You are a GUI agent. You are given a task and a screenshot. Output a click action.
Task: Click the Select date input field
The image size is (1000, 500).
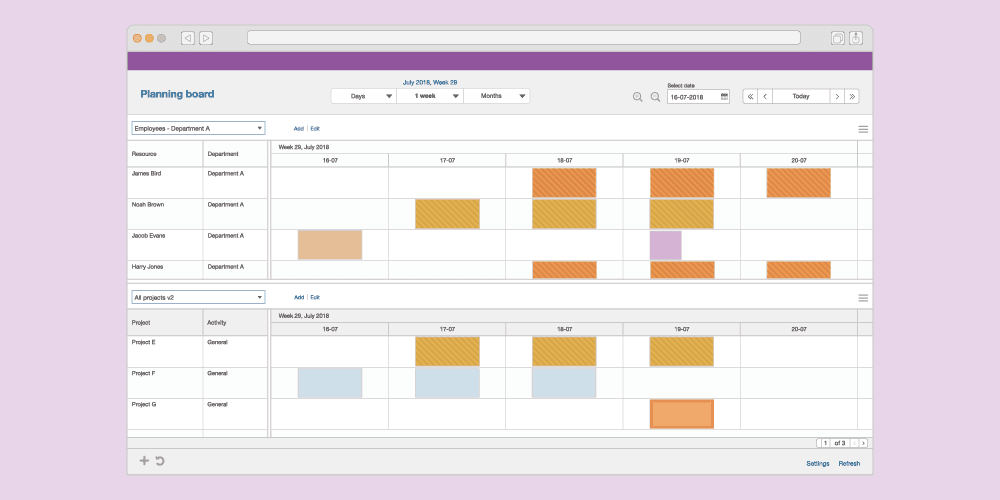[692, 97]
